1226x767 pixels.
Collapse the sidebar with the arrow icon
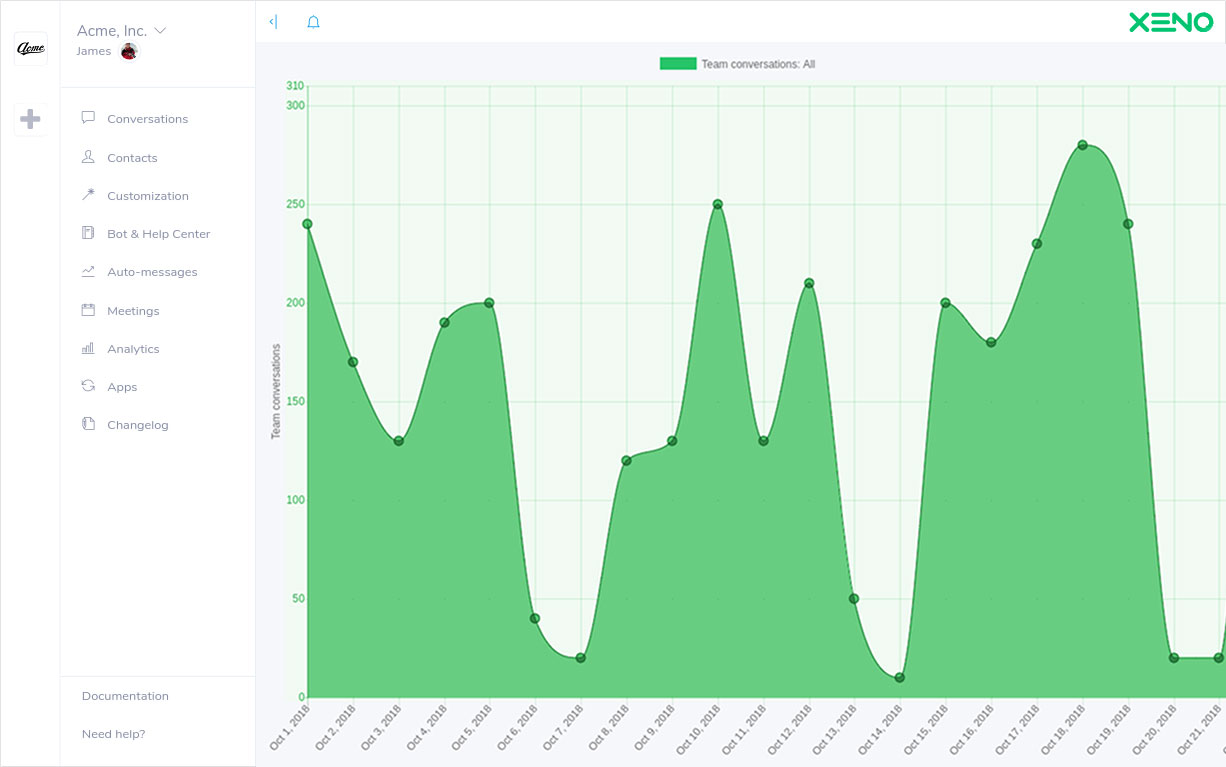[273, 22]
